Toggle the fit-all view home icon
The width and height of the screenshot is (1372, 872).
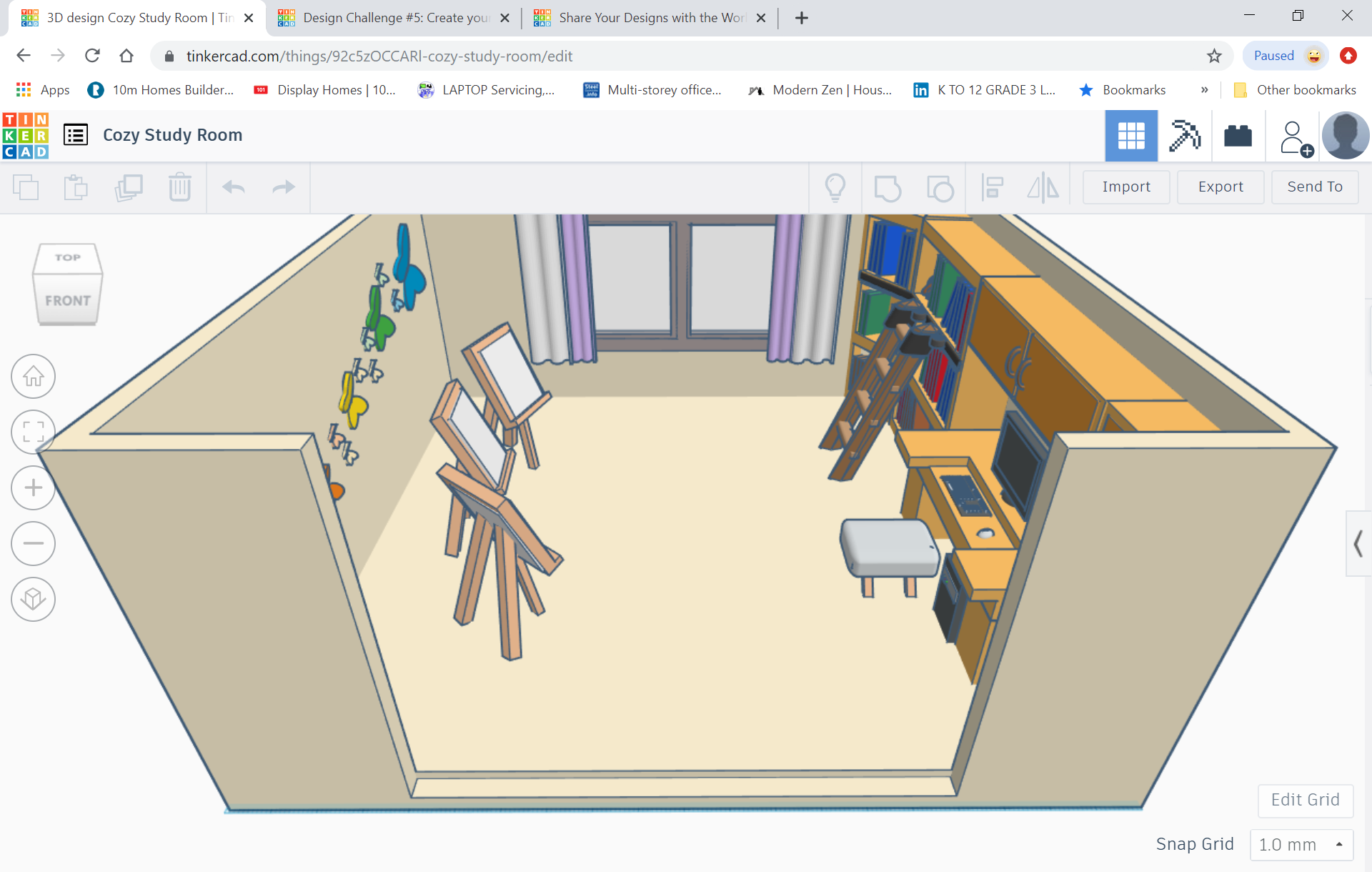pos(33,377)
